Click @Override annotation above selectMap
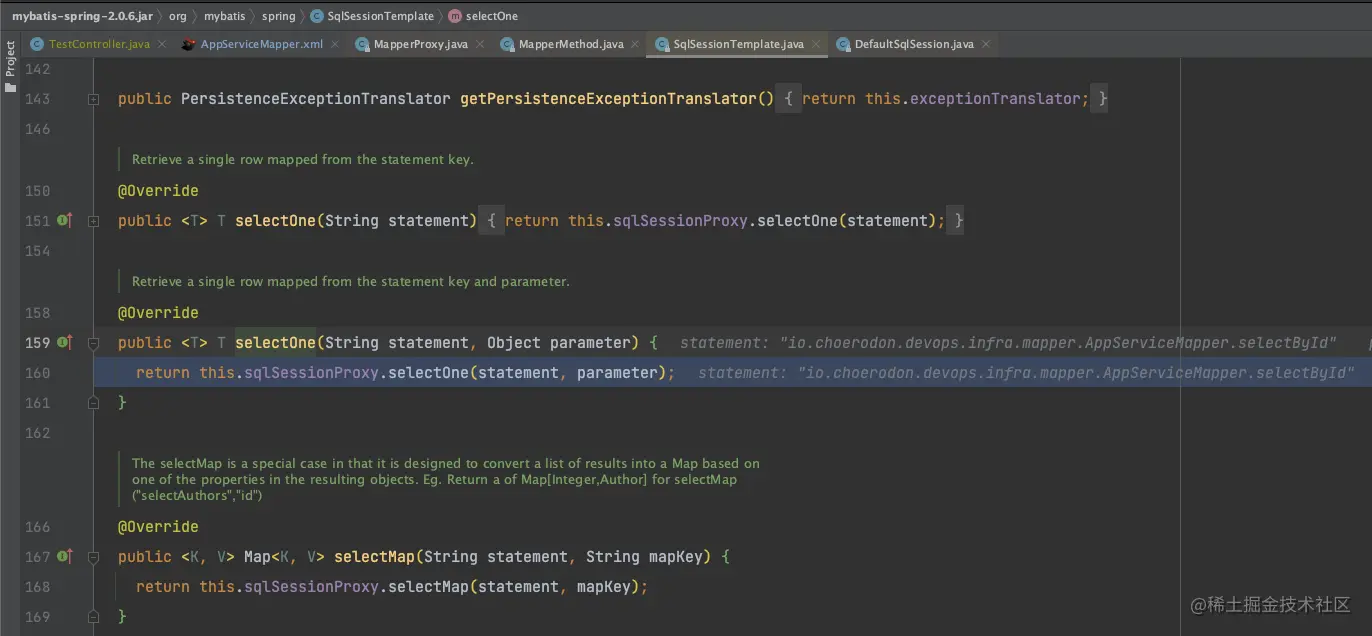 [x=158, y=527]
